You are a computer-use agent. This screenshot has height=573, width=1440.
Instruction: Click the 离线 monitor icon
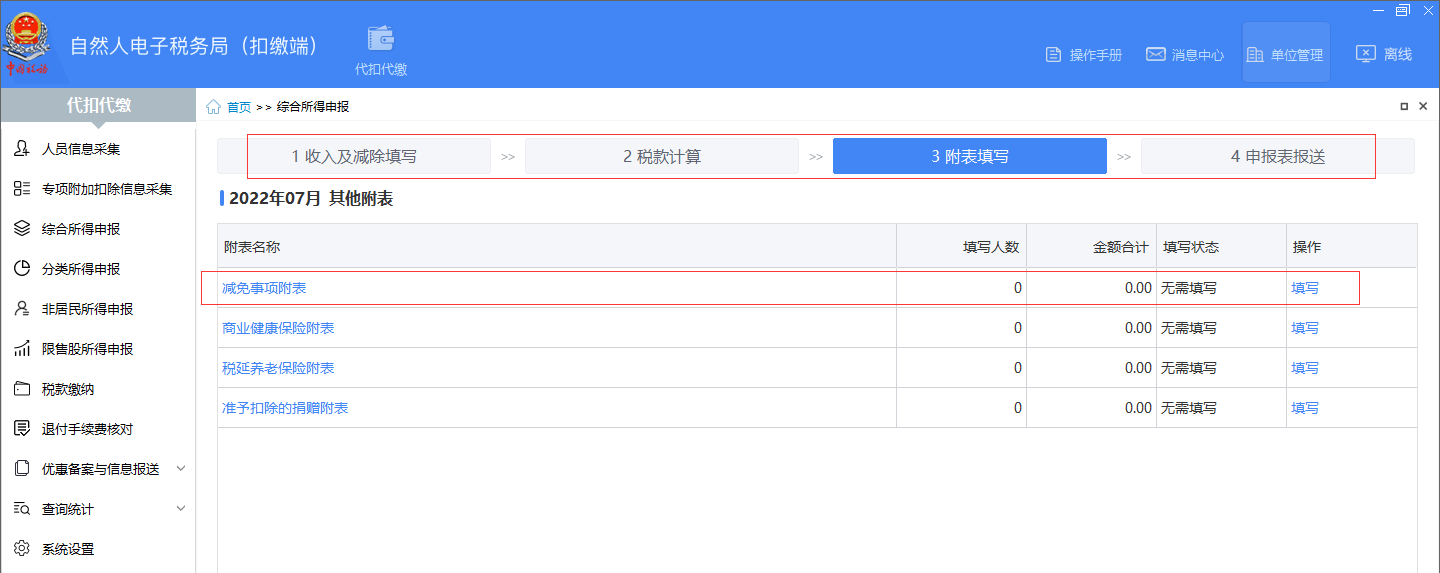pyautogui.click(x=1366, y=54)
